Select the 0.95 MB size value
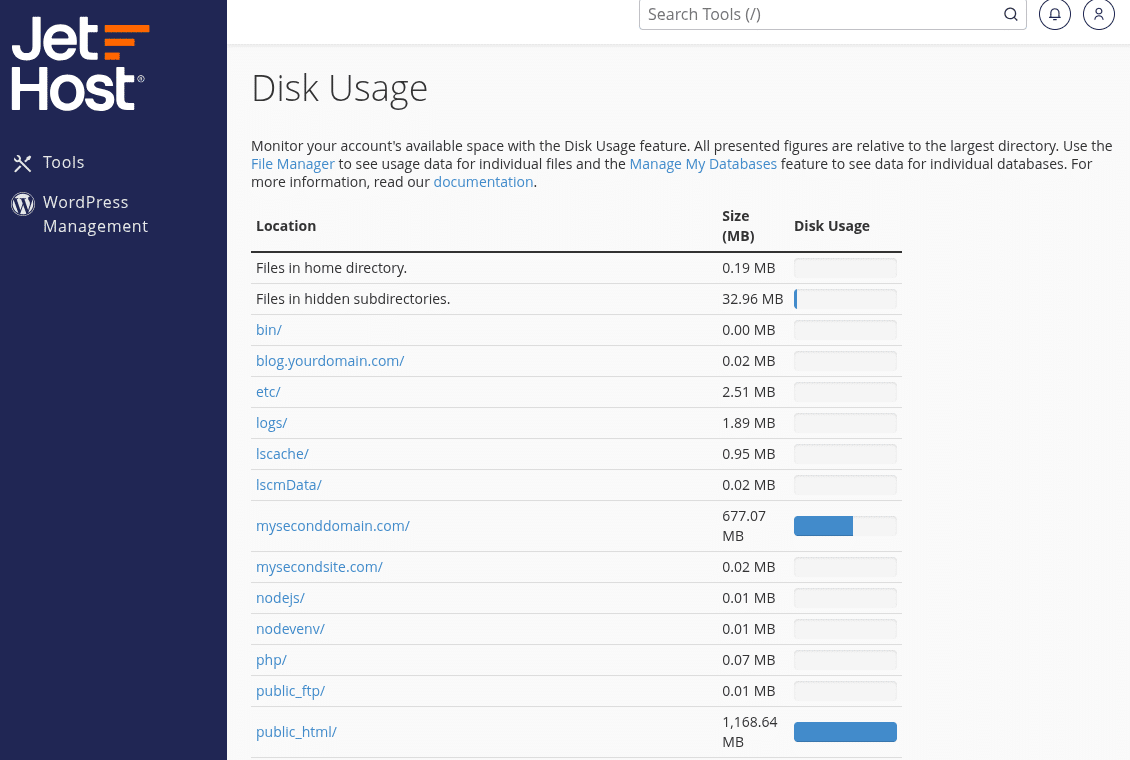1130x760 pixels. click(x=749, y=454)
